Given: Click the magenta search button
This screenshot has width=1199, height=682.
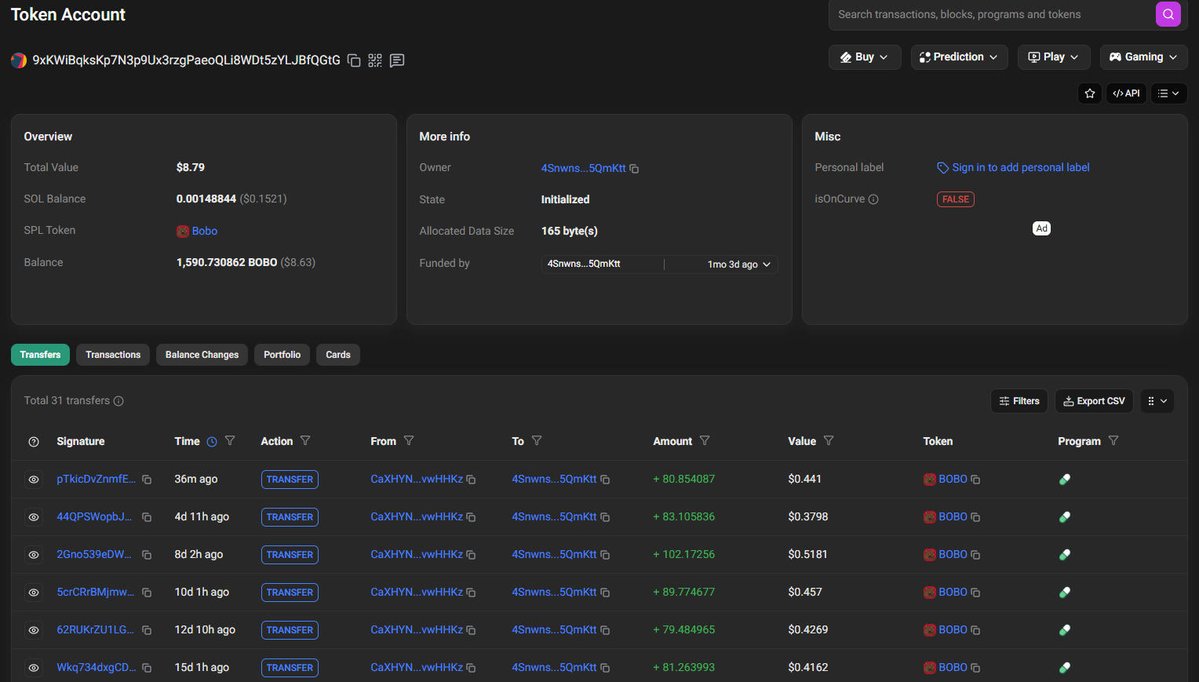Looking at the screenshot, I should (x=1168, y=14).
